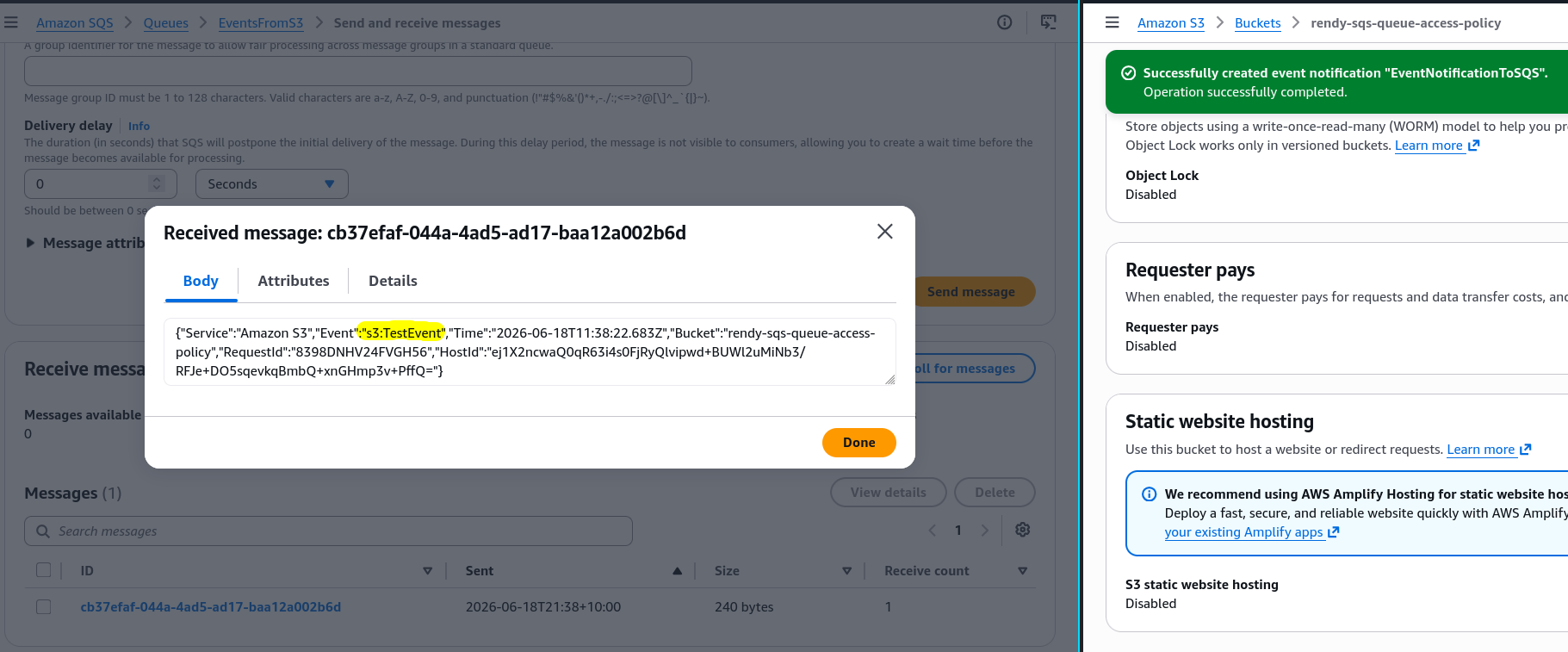
Task: Go to next page of messages
Action: pyautogui.click(x=985, y=531)
